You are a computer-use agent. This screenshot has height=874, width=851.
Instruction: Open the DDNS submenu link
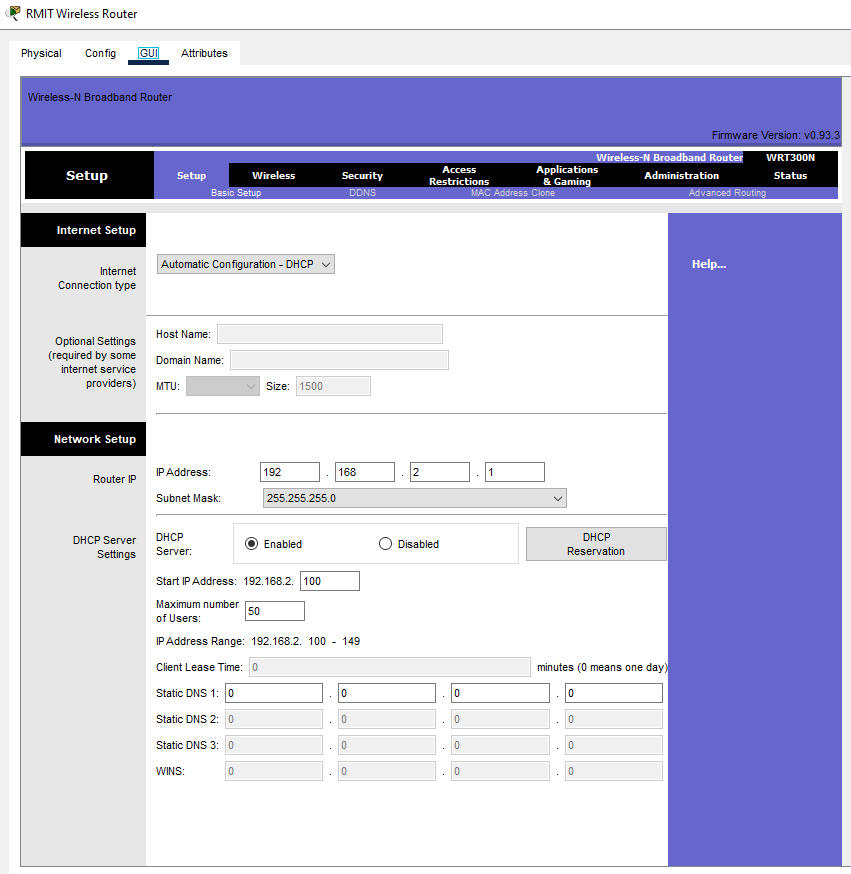click(x=363, y=193)
